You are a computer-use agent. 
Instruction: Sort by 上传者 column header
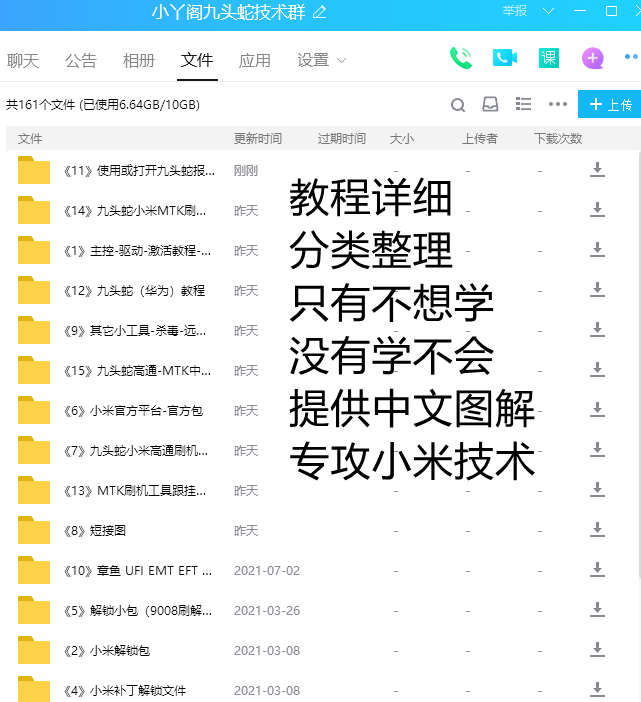[x=479, y=139]
